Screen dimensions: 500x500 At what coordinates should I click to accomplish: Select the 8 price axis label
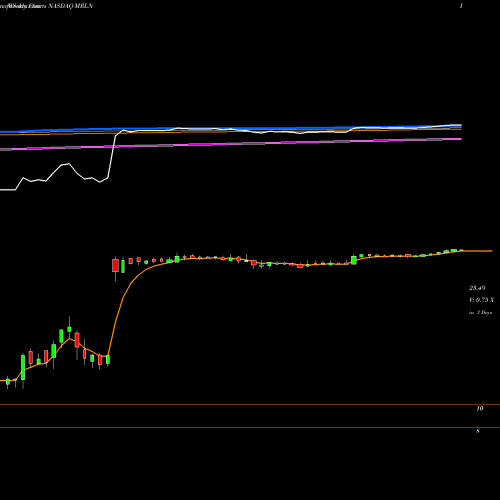[x=478, y=431]
